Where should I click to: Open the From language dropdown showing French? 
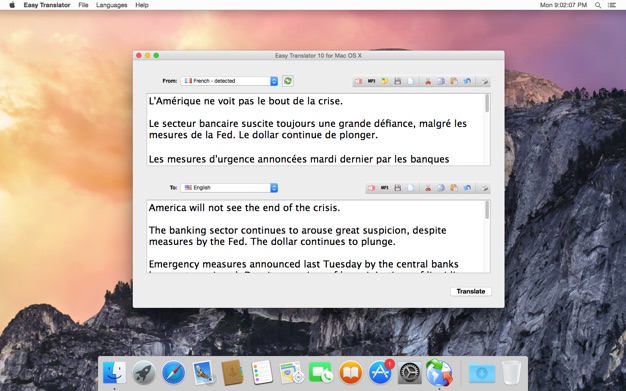229,81
